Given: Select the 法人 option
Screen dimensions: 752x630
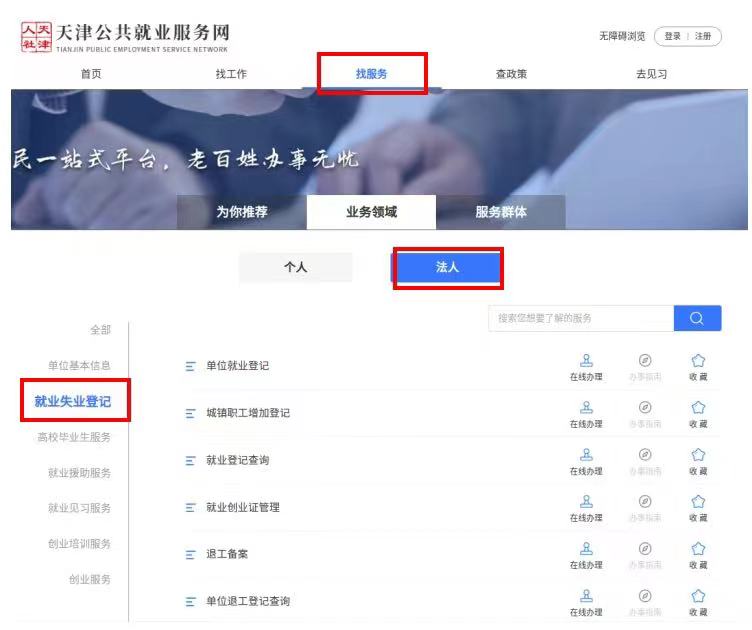Looking at the screenshot, I should click(446, 267).
